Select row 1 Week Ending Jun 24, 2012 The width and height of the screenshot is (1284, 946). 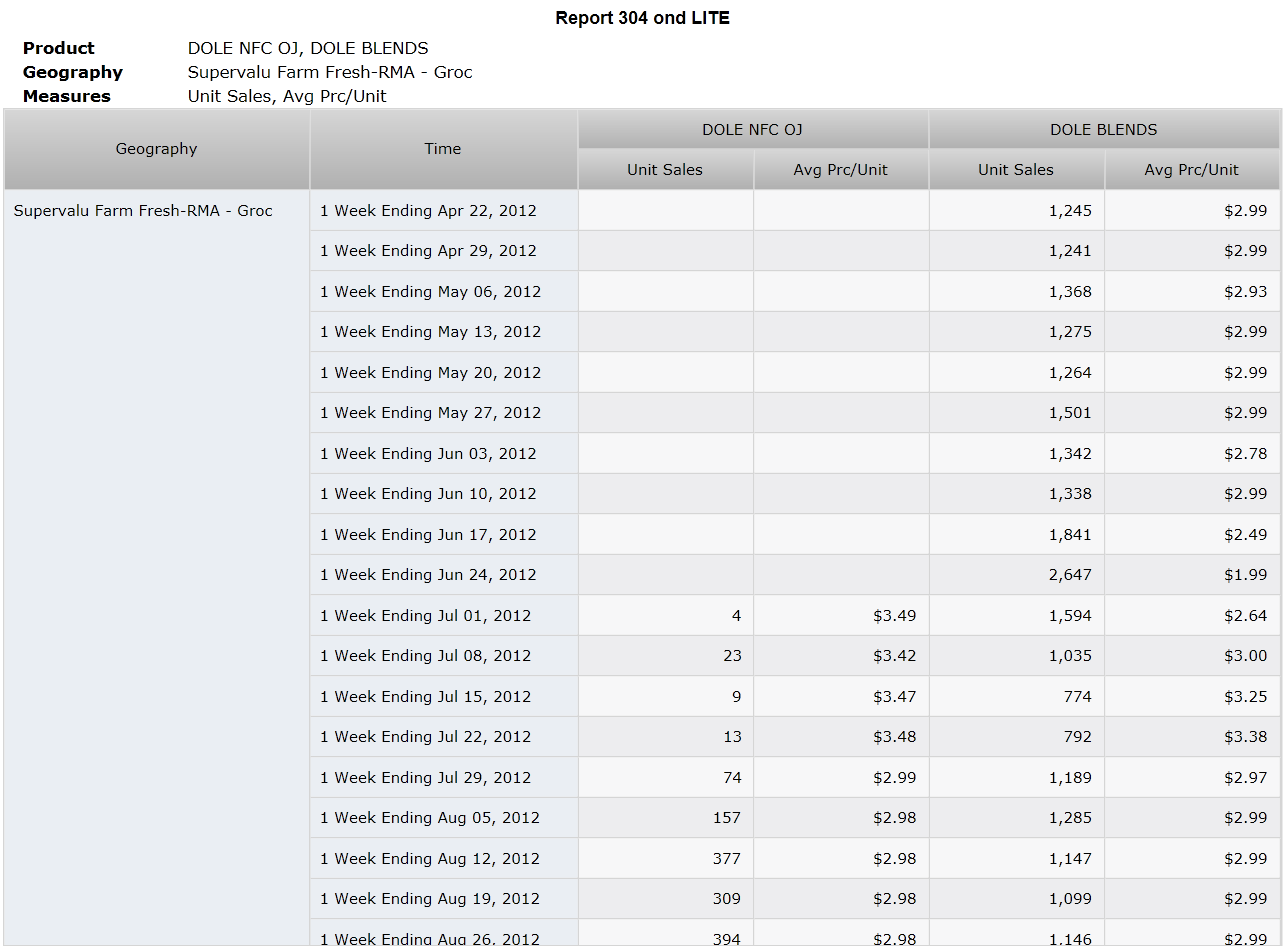[444, 575]
